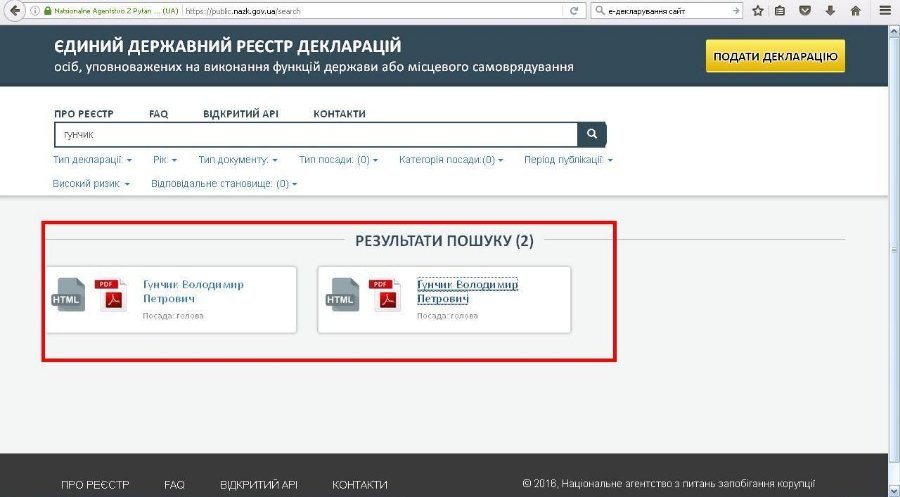The image size is (900, 497).
Task: Open the Firefox hamburger menu
Action: tap(883, 11)
